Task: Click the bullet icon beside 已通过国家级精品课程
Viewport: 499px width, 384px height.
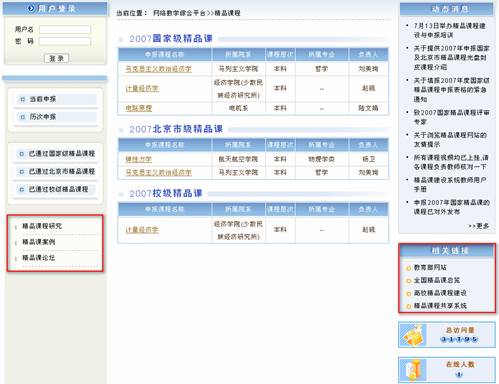Action: click(22, 154)
